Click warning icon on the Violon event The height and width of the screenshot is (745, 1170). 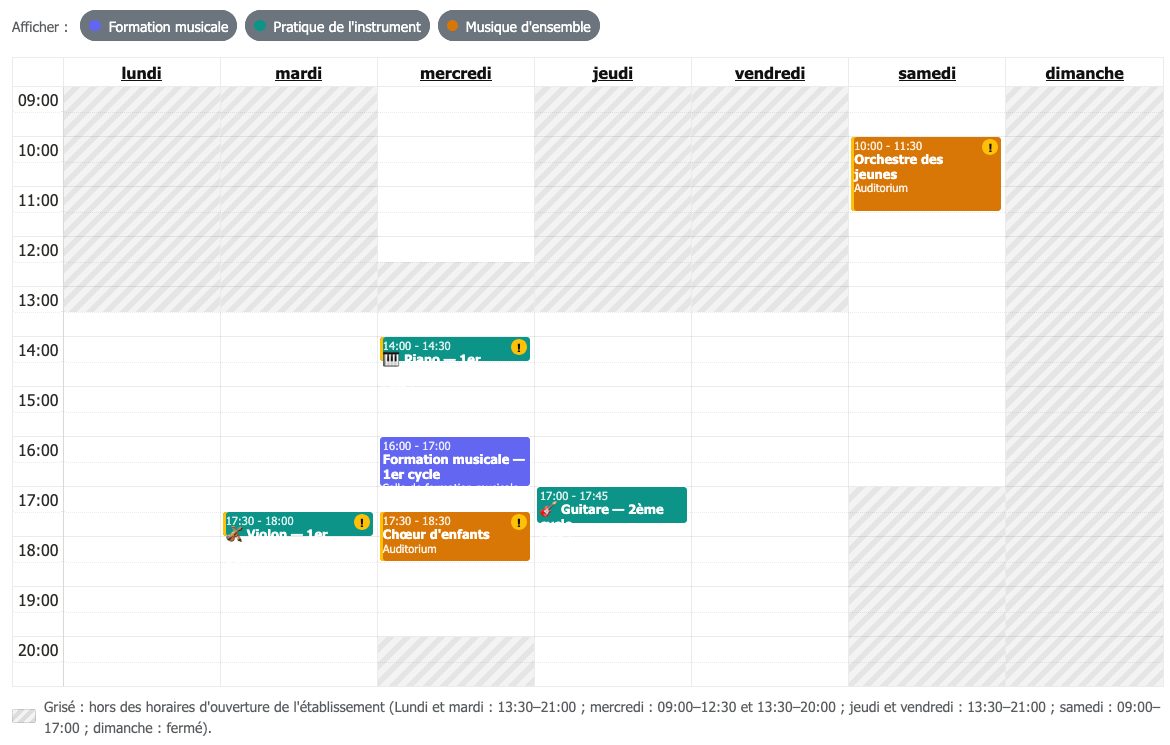(362, 523)
